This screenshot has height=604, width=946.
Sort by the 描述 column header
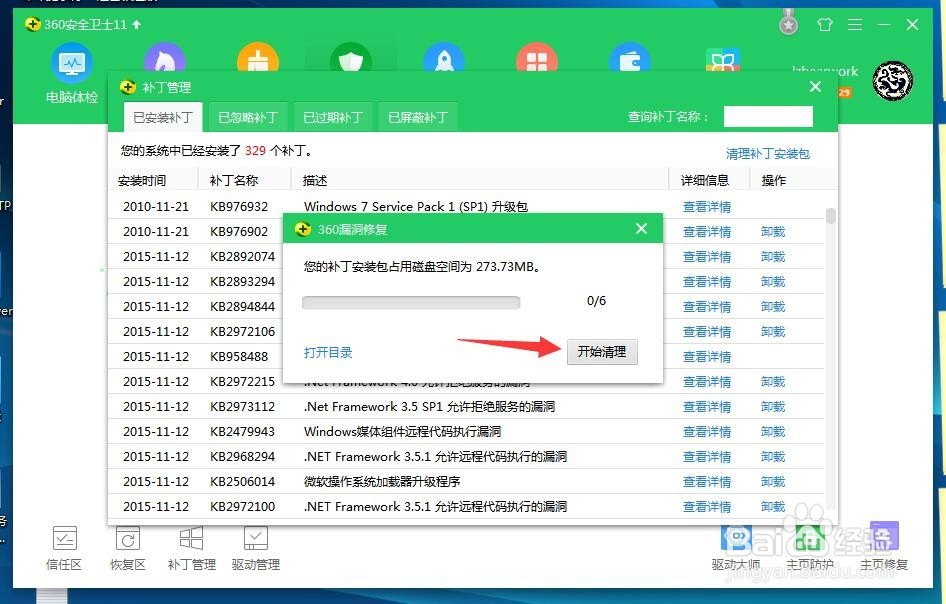[315, 180]
